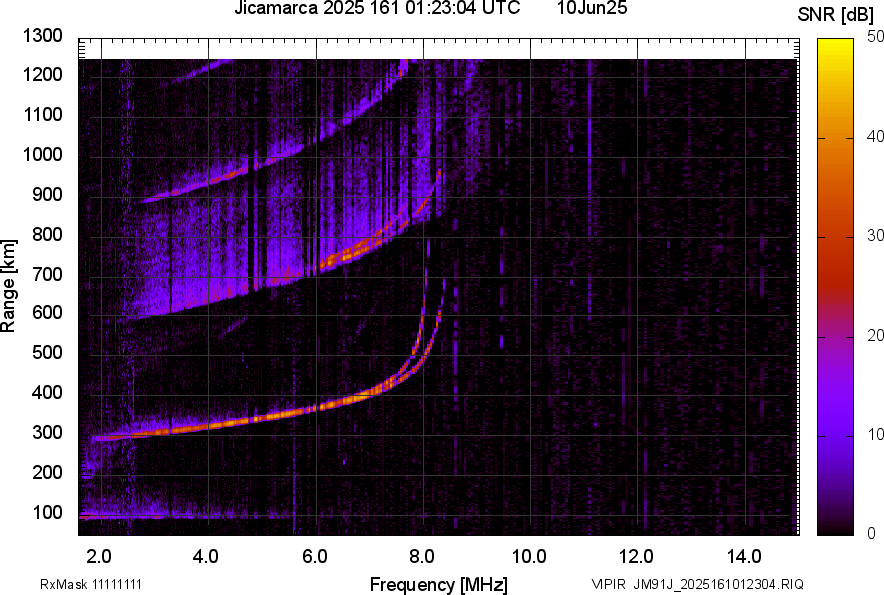Click the range tick label '1300'

click(42, 36)
